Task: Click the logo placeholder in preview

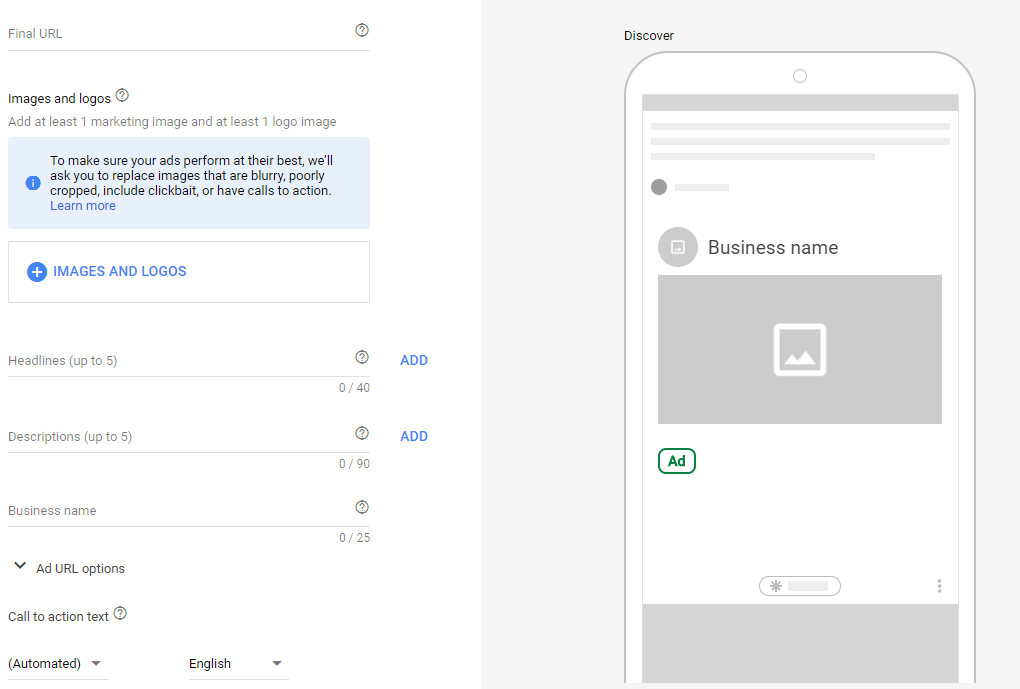Action: click(677, 247)
